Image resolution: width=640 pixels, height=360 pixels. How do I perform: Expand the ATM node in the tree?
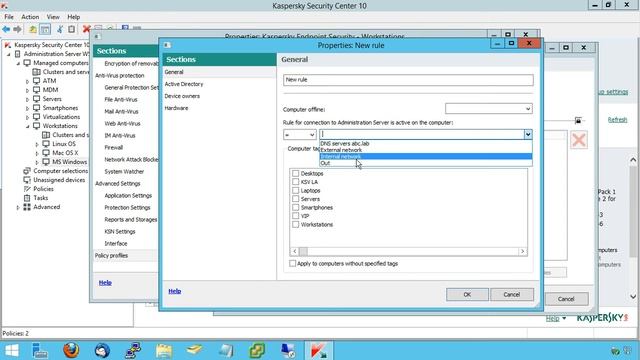(x=27, y=81)
